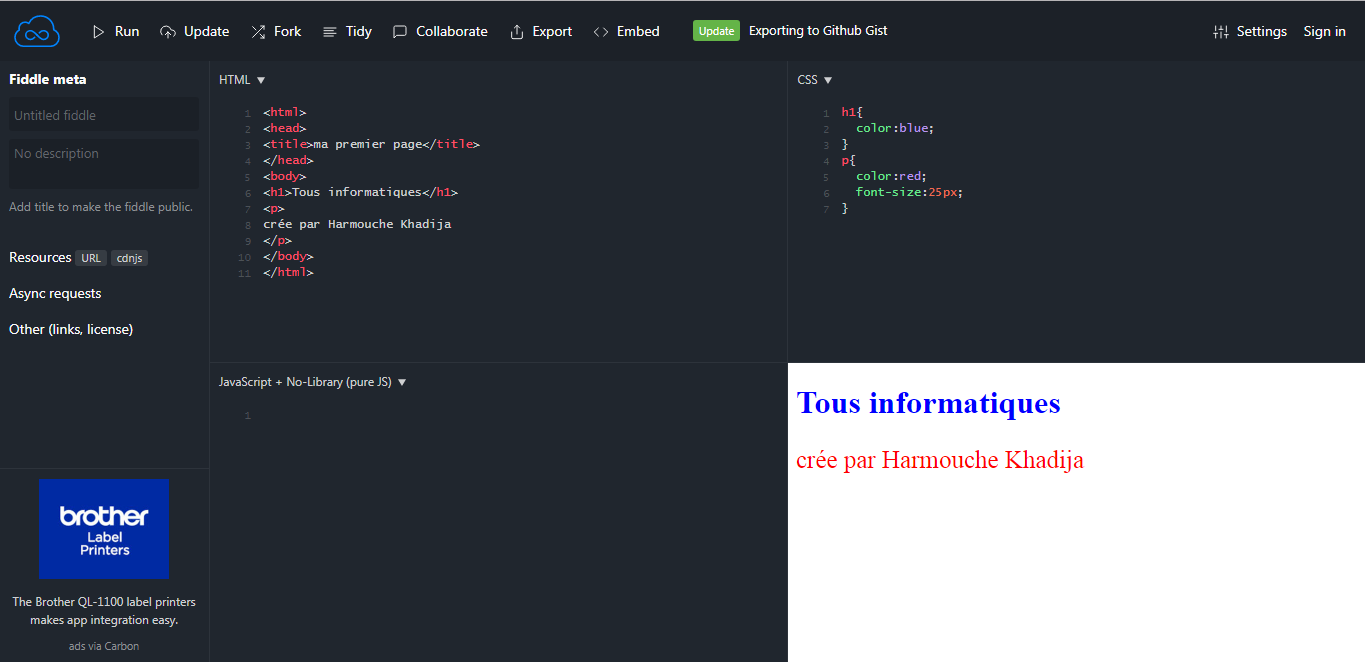This screenshot has width=1366, height=662.
Task: Click the JSFiddle logo
Action: 36,31
